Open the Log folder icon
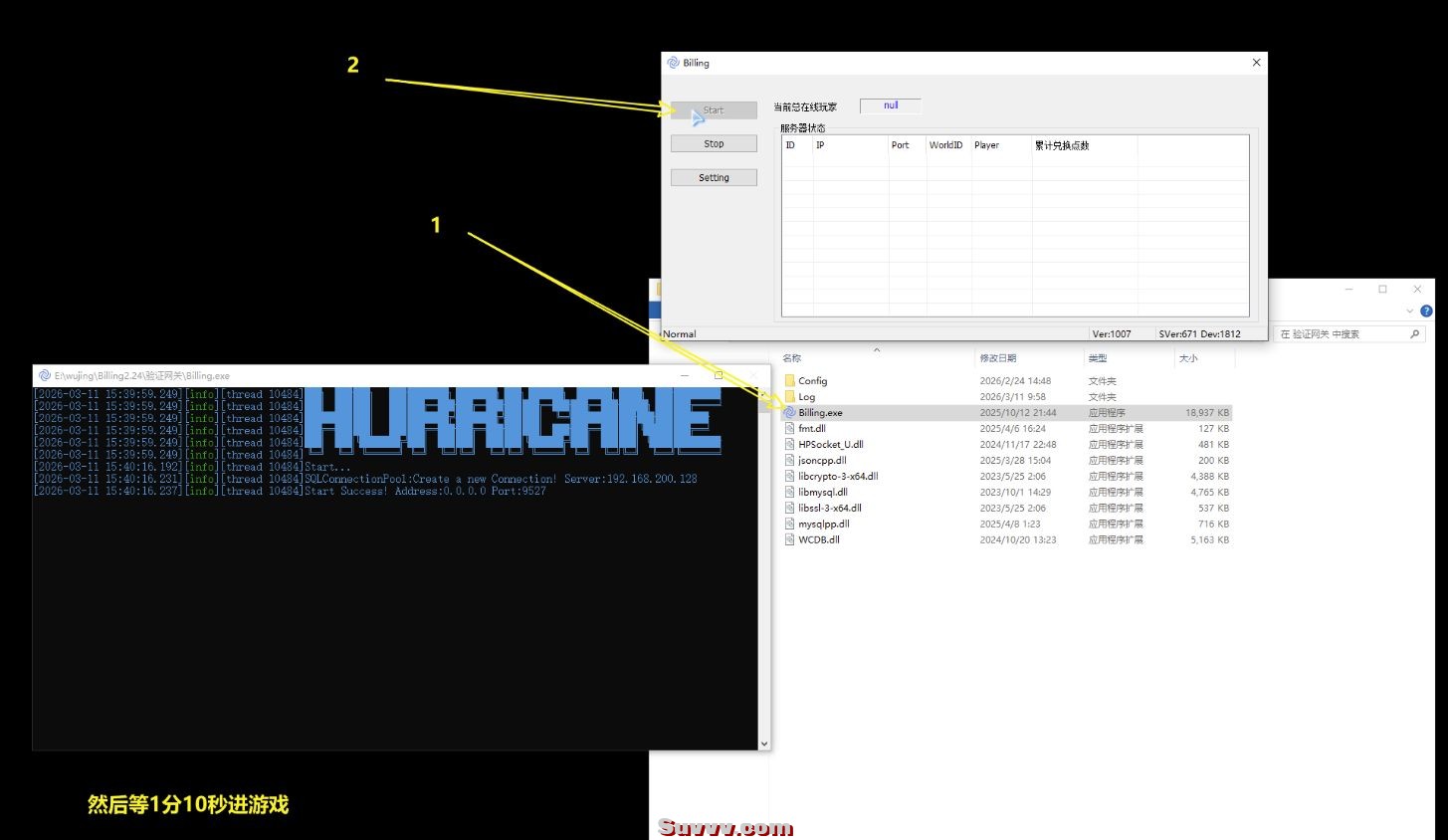The width and height of the screenshot is (1448, 840). pos(790,397)
